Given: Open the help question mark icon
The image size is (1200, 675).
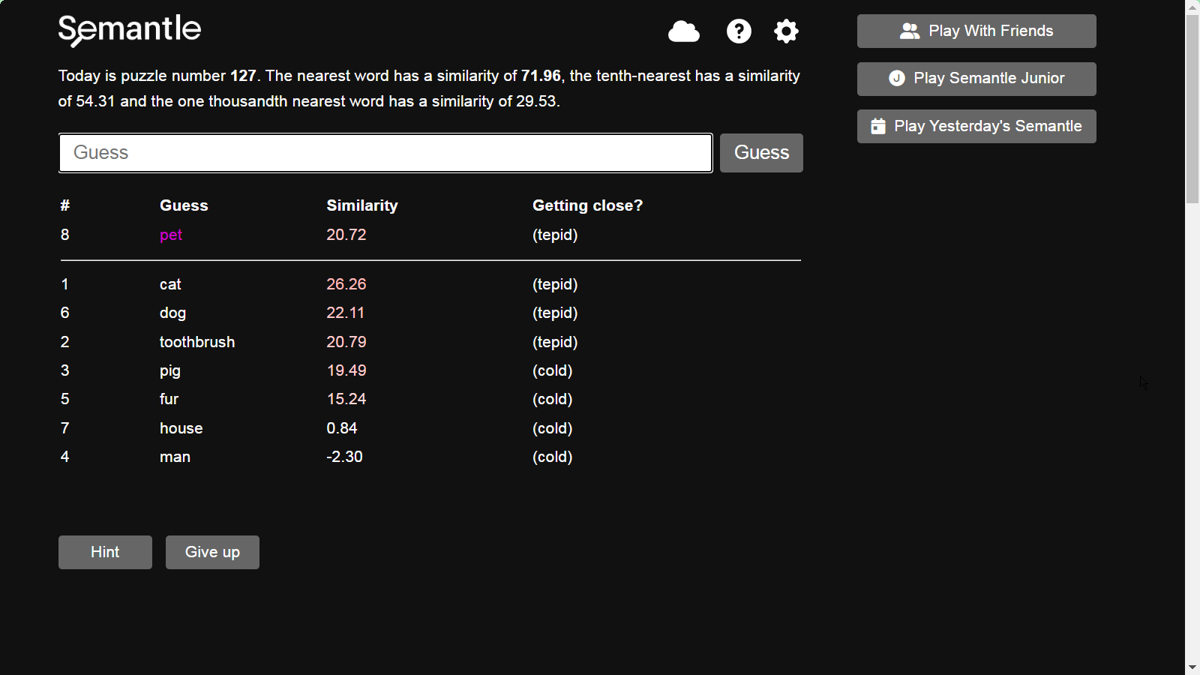Looking at the screenshot, I should tap(738, 31).
